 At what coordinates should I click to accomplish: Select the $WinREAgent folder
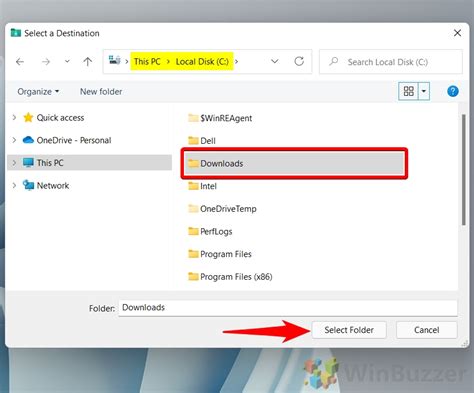pyautogui.click(x=220, y=118)
